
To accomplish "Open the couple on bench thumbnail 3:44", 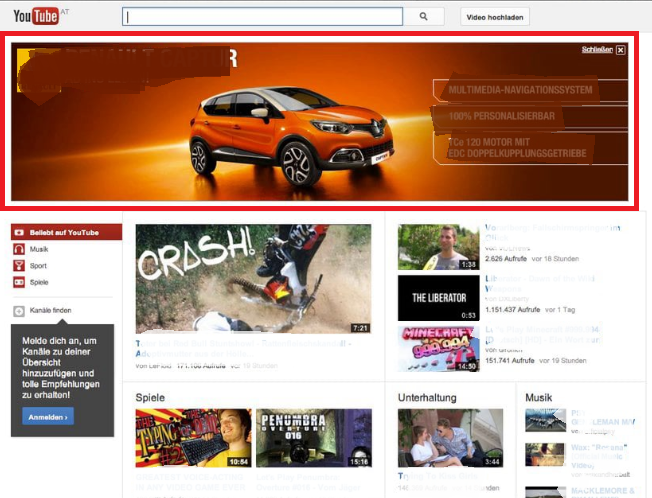I will [x=450, y=438].
